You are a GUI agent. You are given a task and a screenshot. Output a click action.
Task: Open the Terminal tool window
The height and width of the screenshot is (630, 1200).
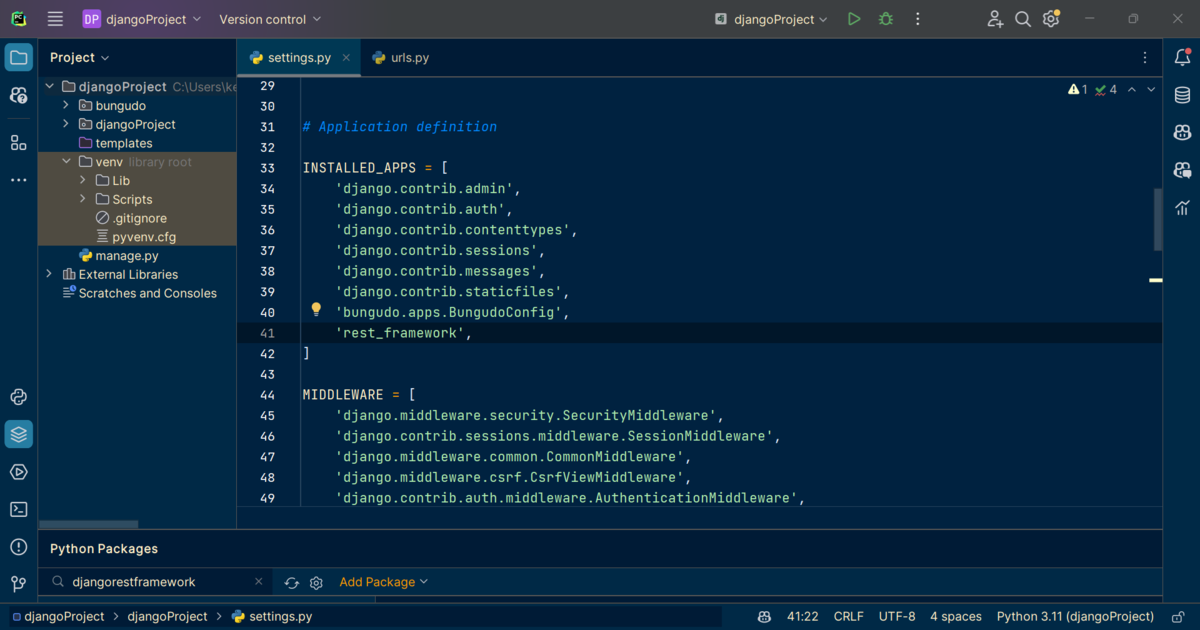click(18, 509)
